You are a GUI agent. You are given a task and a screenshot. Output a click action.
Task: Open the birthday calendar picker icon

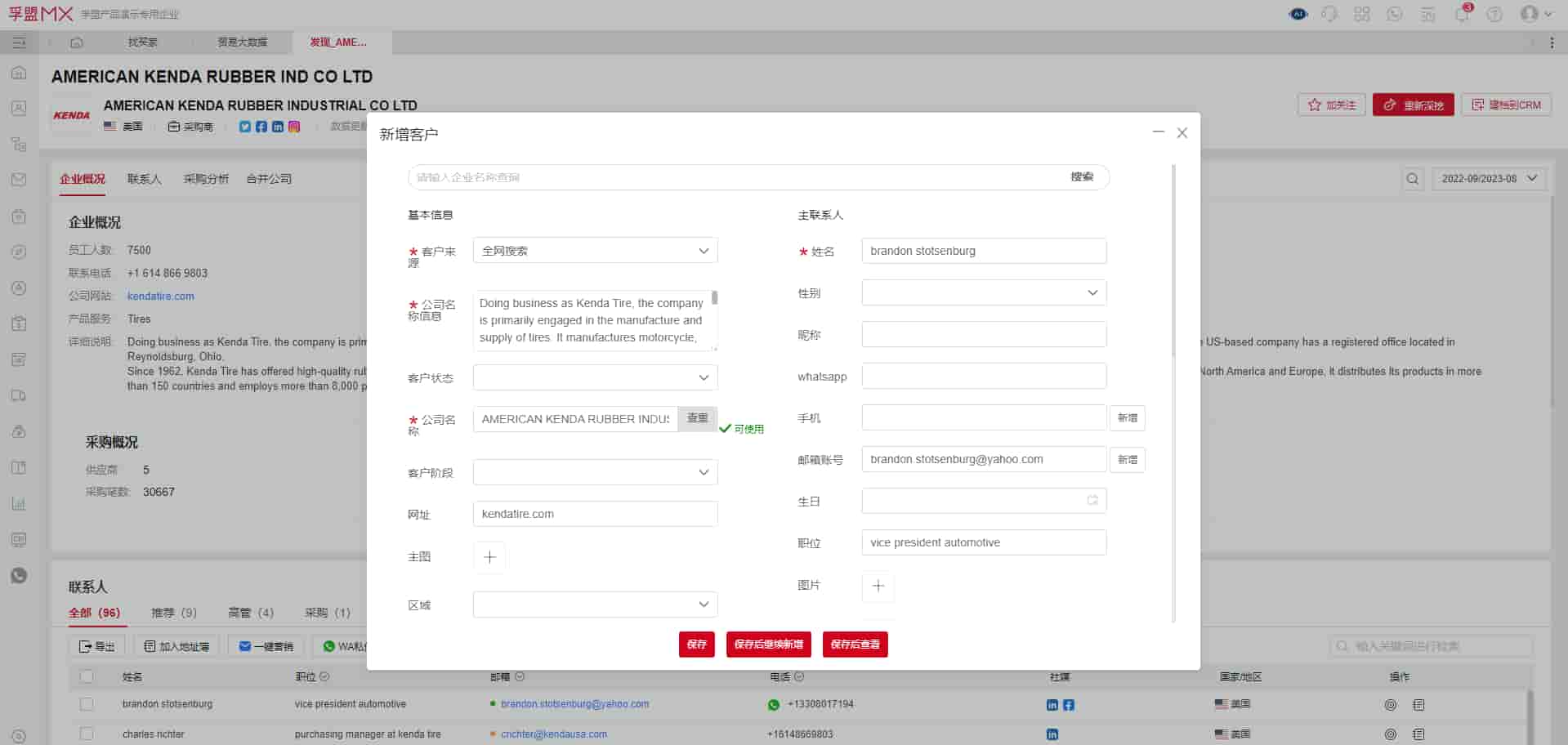click(x=1092, y=501)
